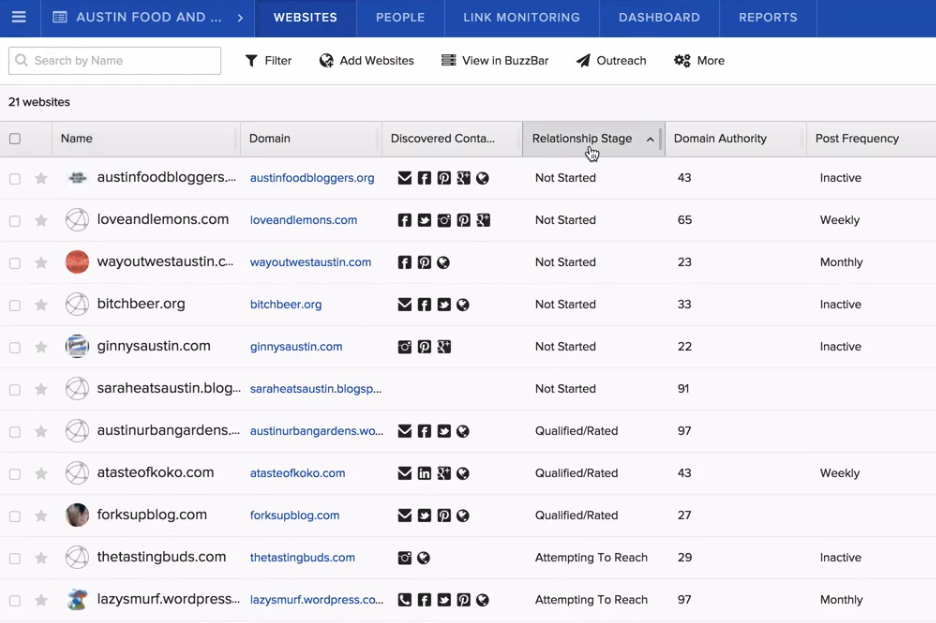Open Twitter contact for forksupblog.com
The height and width of the screenshot is (623, 936).
[424, 516]
